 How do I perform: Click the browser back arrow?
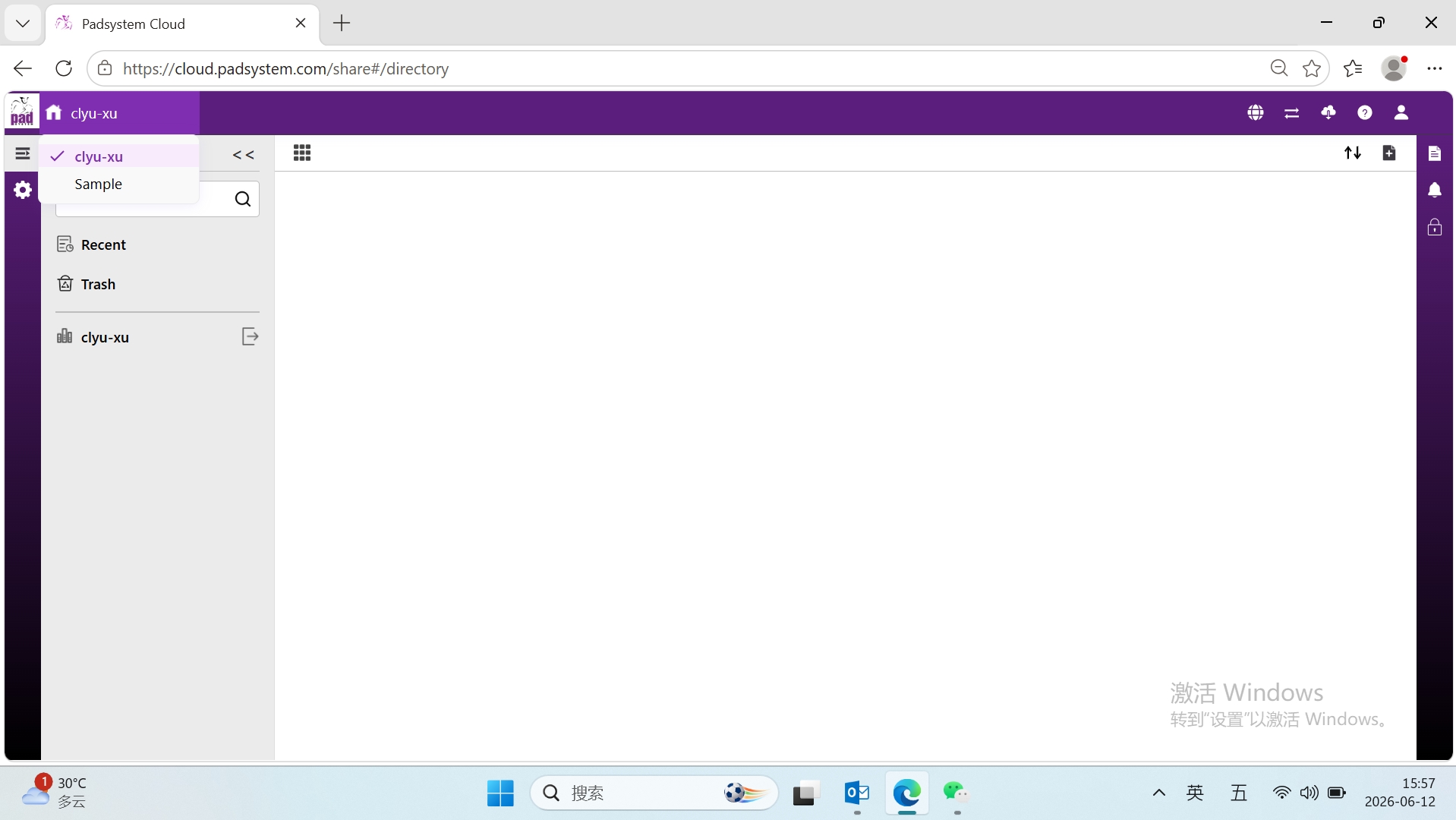point(23,68)
